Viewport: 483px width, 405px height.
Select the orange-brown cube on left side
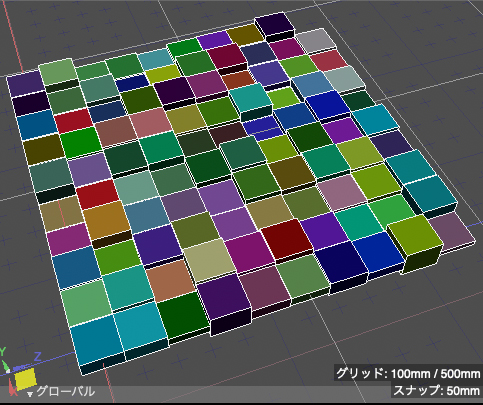(106, 219)
